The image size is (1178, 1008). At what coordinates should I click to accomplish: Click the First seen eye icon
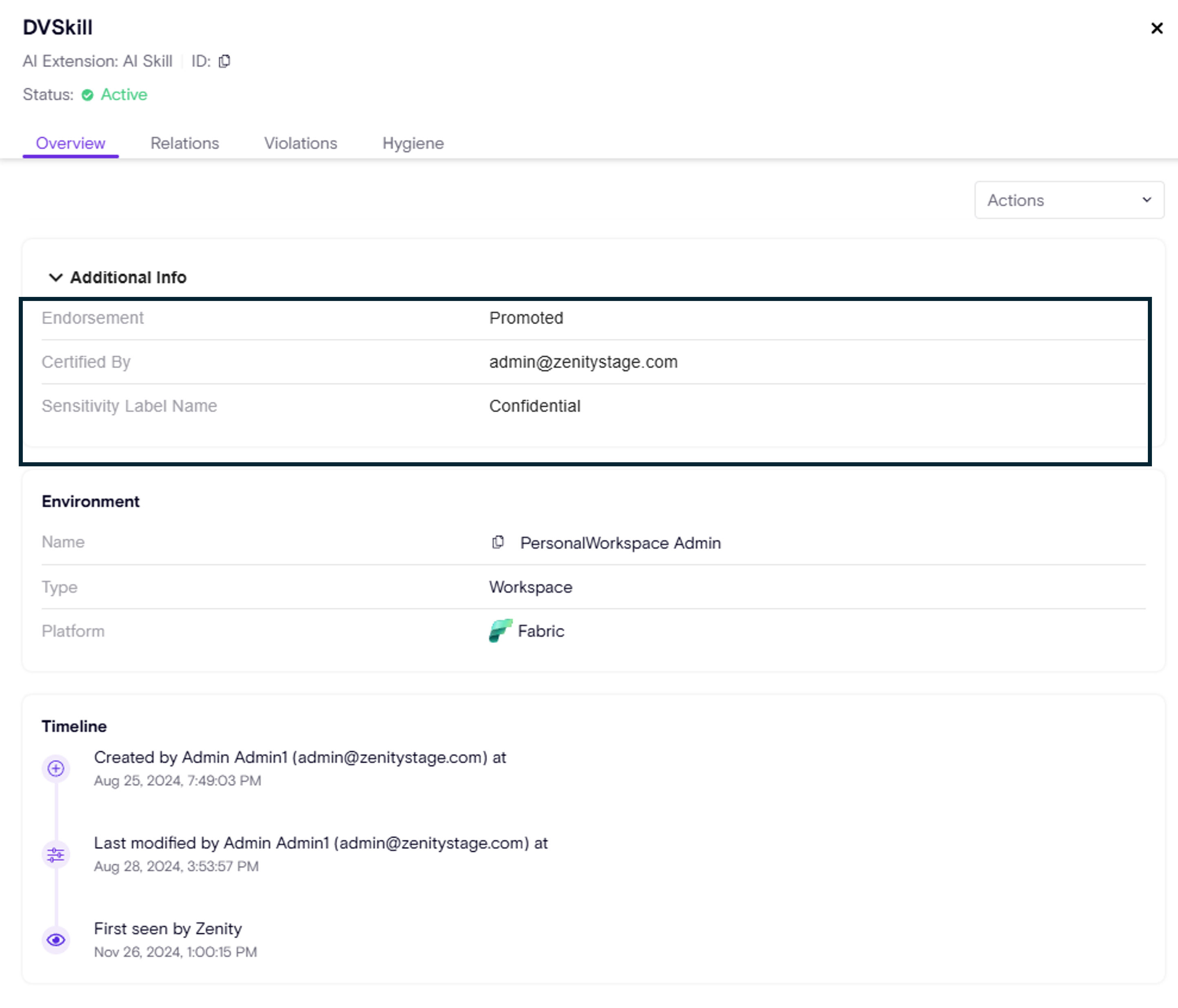pos(56,940)
